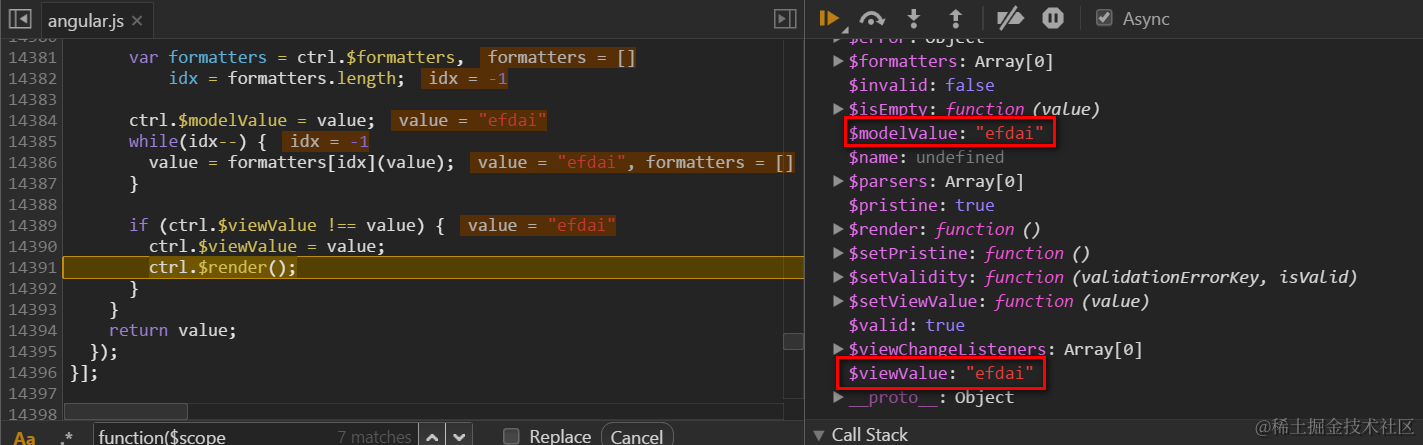
Task: Expand the $render function
Action: click(x=839, y=229)
